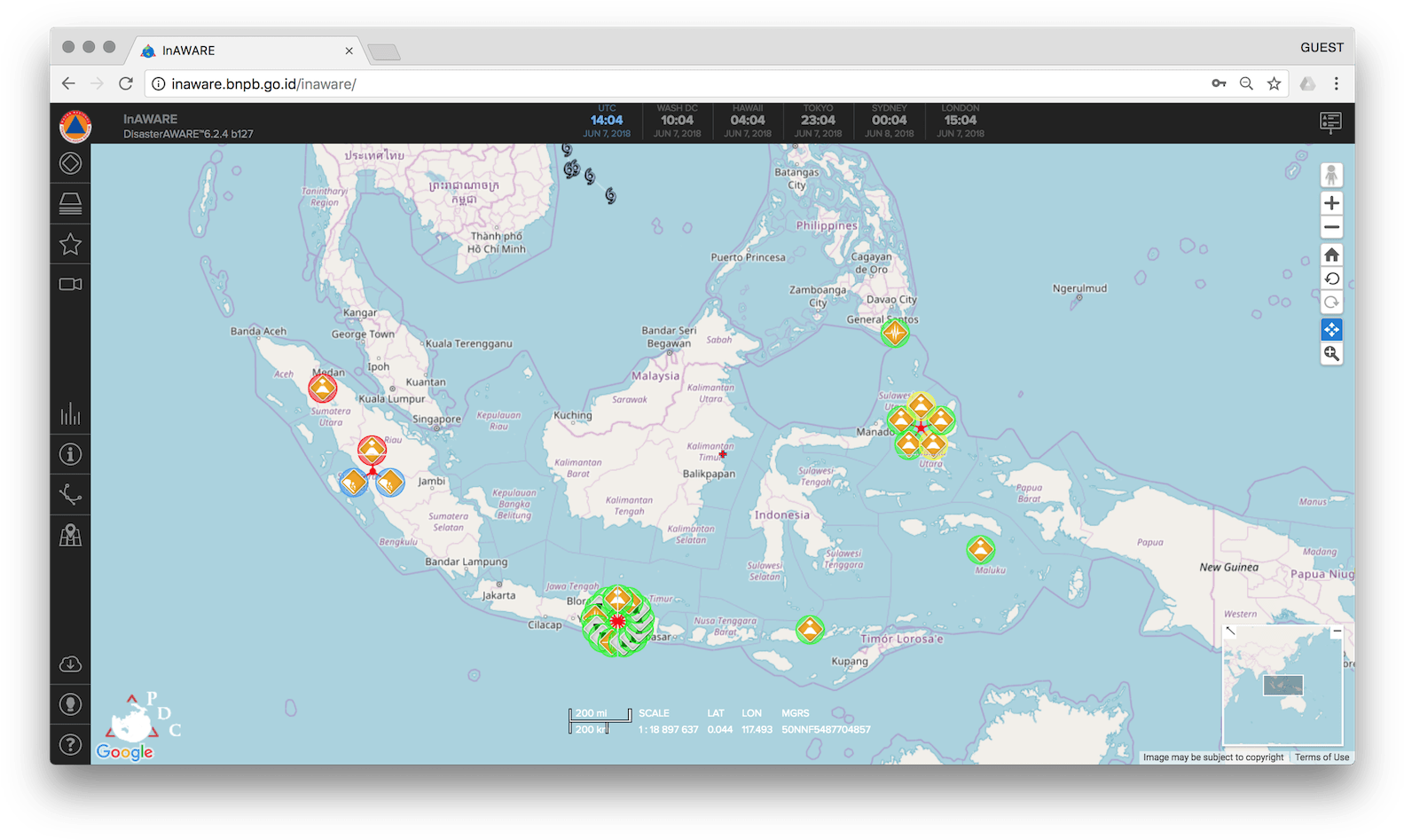Click the TOKYO 23:04 clock
This screenshot has height=840, width=1404.
click(818, 122)
